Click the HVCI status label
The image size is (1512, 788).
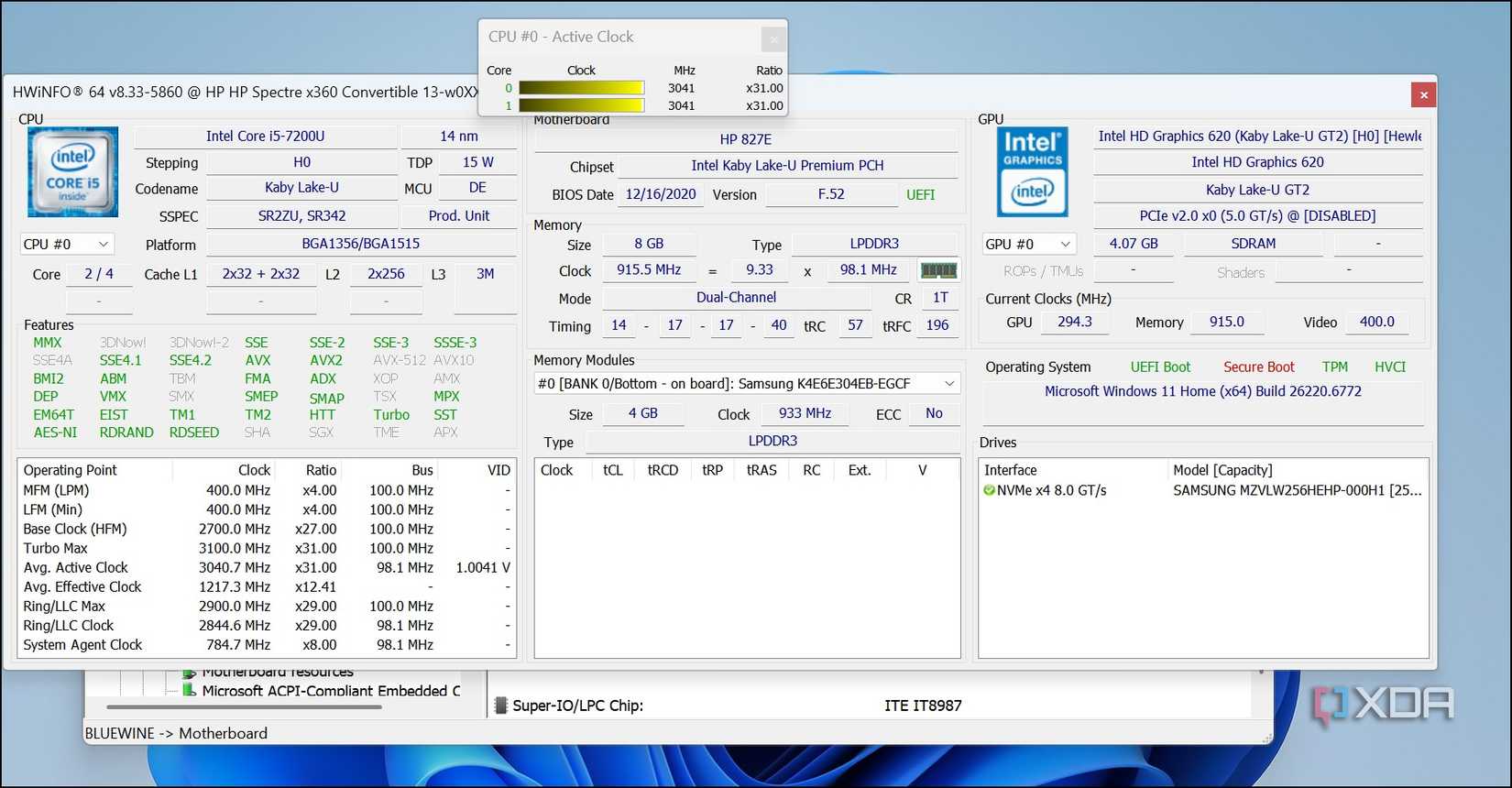pos(1390,367)
